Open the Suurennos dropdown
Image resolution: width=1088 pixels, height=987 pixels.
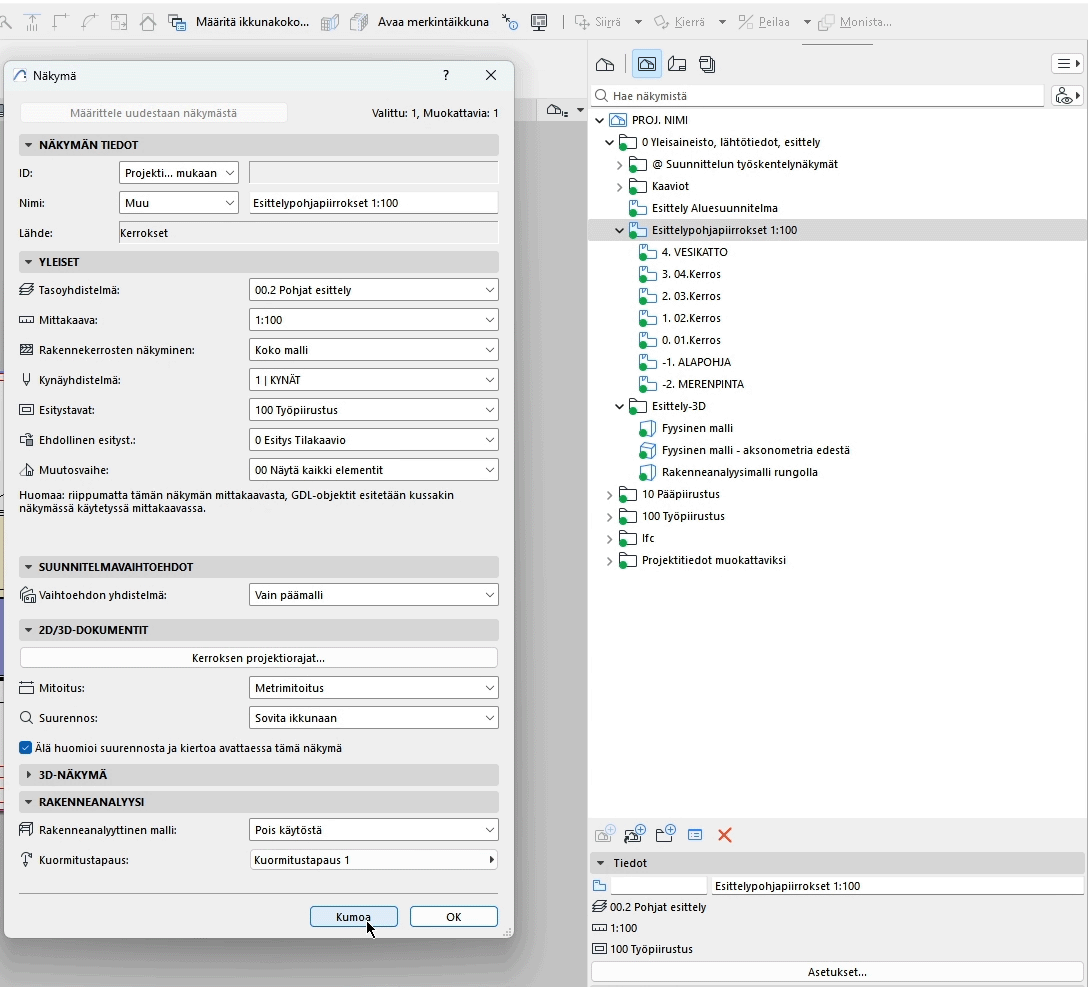coord(373,718)
